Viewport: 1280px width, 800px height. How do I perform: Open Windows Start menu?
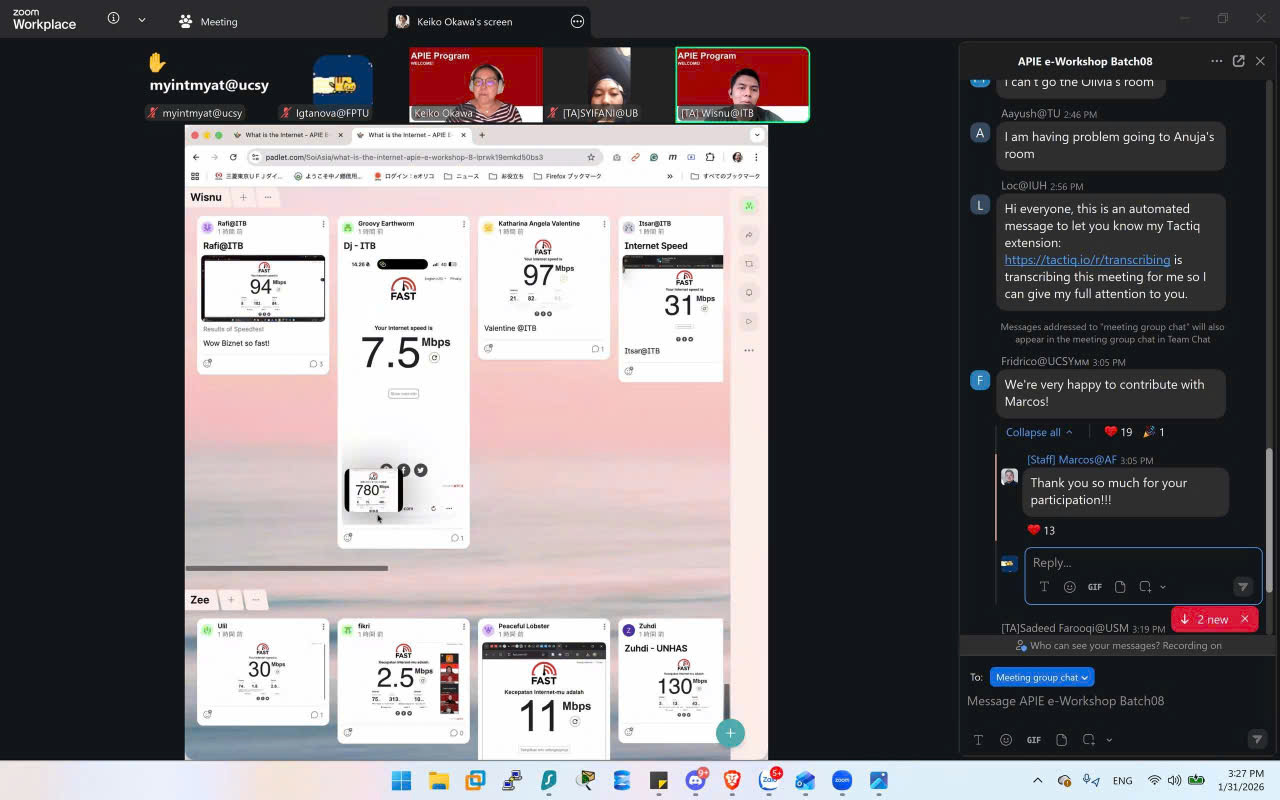click(x=401, y=780)
